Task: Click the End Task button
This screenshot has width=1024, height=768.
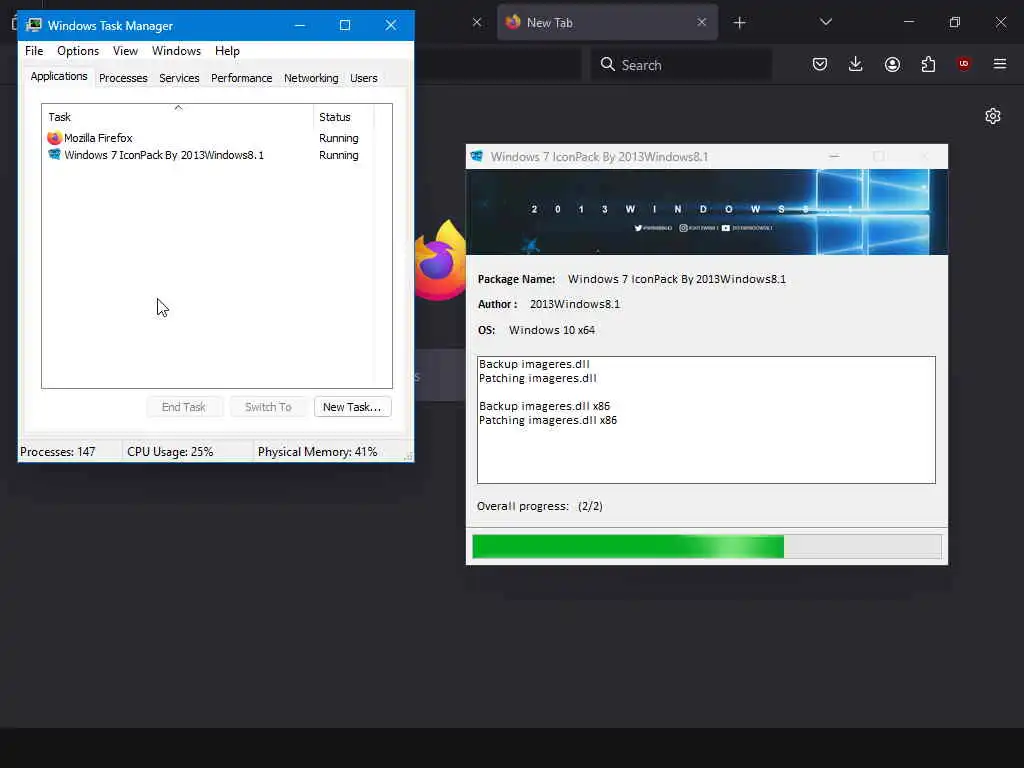Action: point(184,407)
